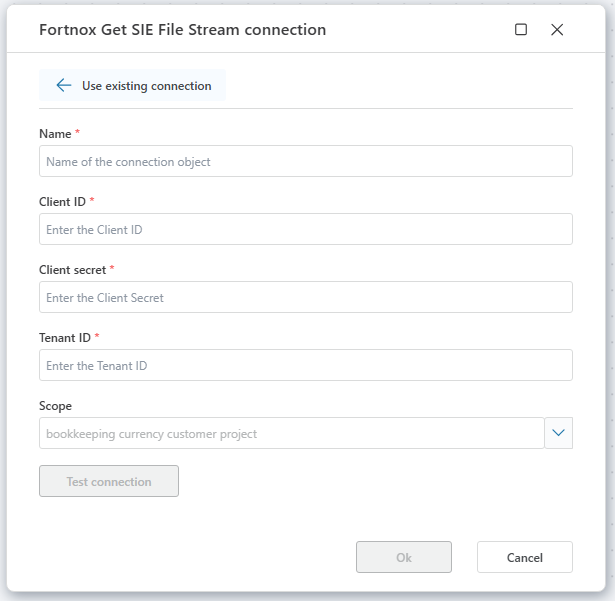Click the Tenant ID label
This screenshot has height=601, width=615.
coord(65,338)
